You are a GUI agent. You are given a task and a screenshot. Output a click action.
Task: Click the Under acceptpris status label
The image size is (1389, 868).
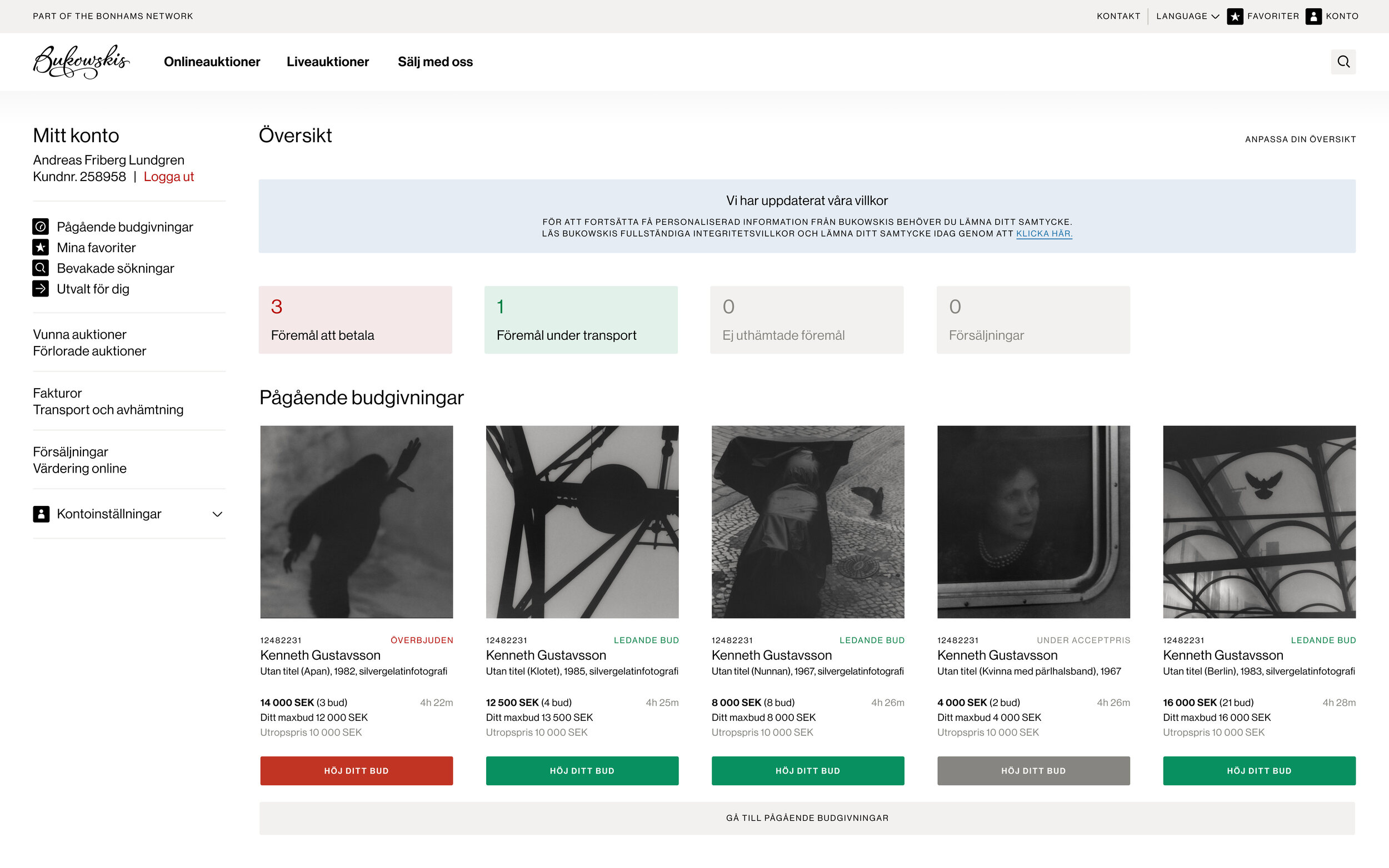(1083, 640)
